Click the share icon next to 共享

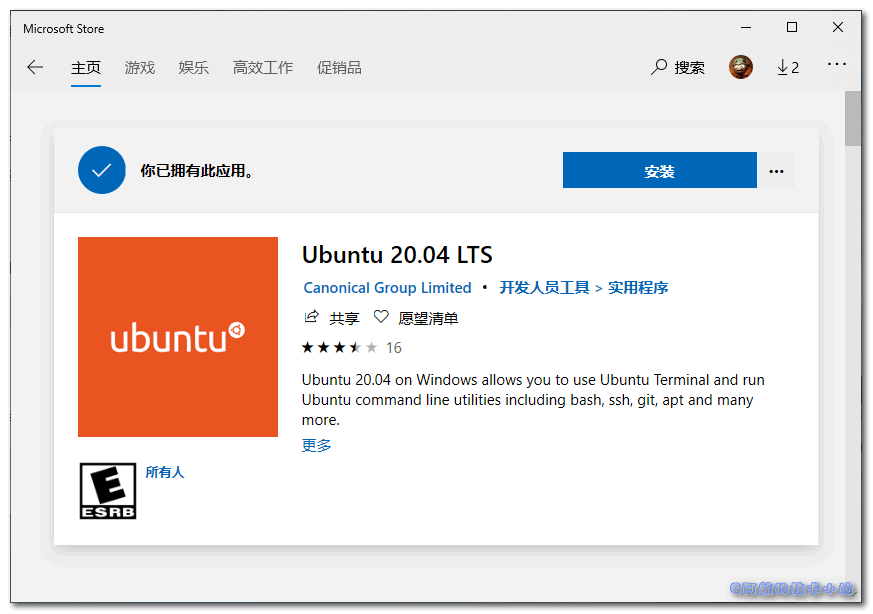pyautogui.click(x=311, y=317)
